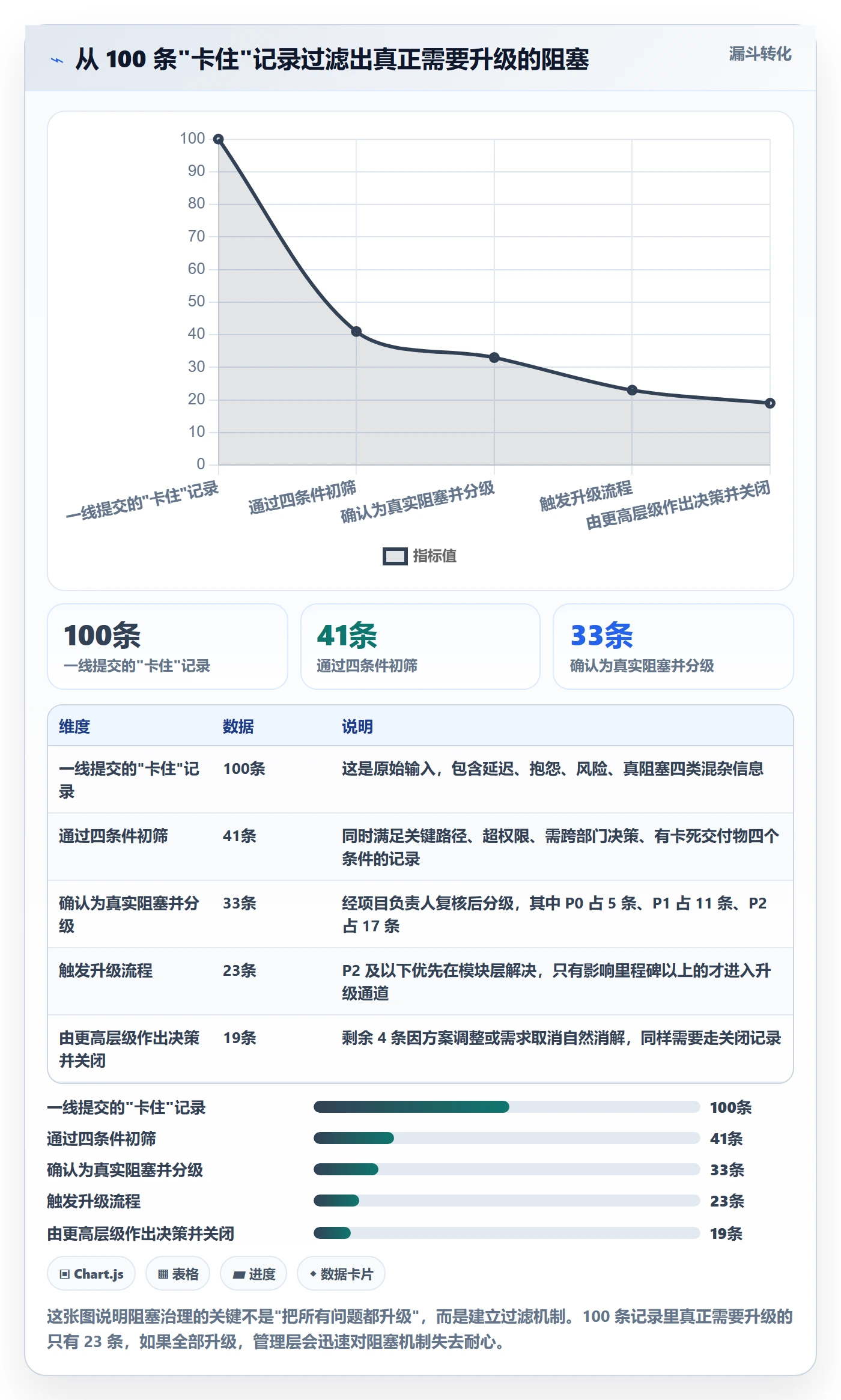Click the 漏斗转化 label in the header
Screen dimensions: 841x1400
(760, 54)
